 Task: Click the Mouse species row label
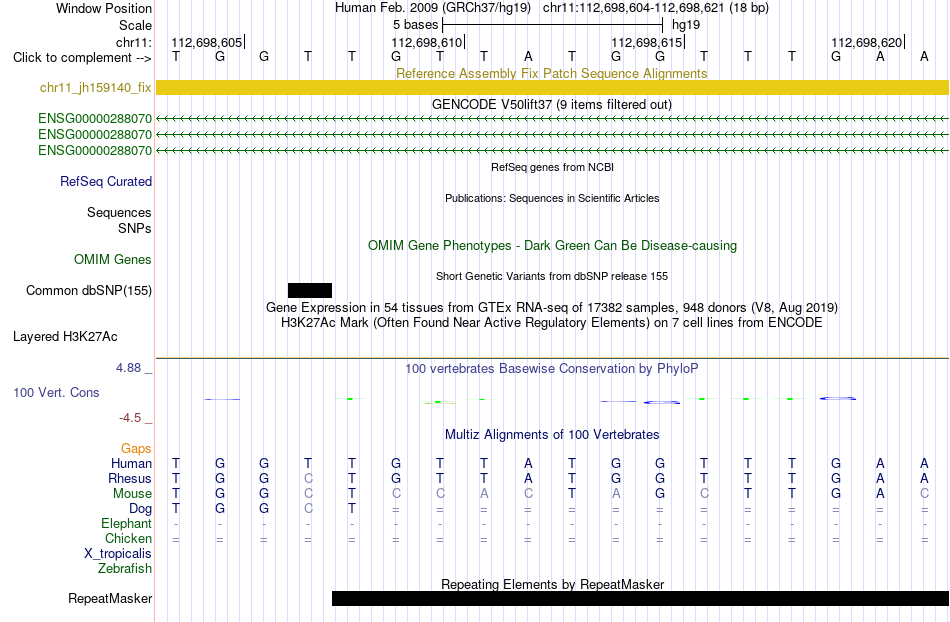click(x=132, y=494)
